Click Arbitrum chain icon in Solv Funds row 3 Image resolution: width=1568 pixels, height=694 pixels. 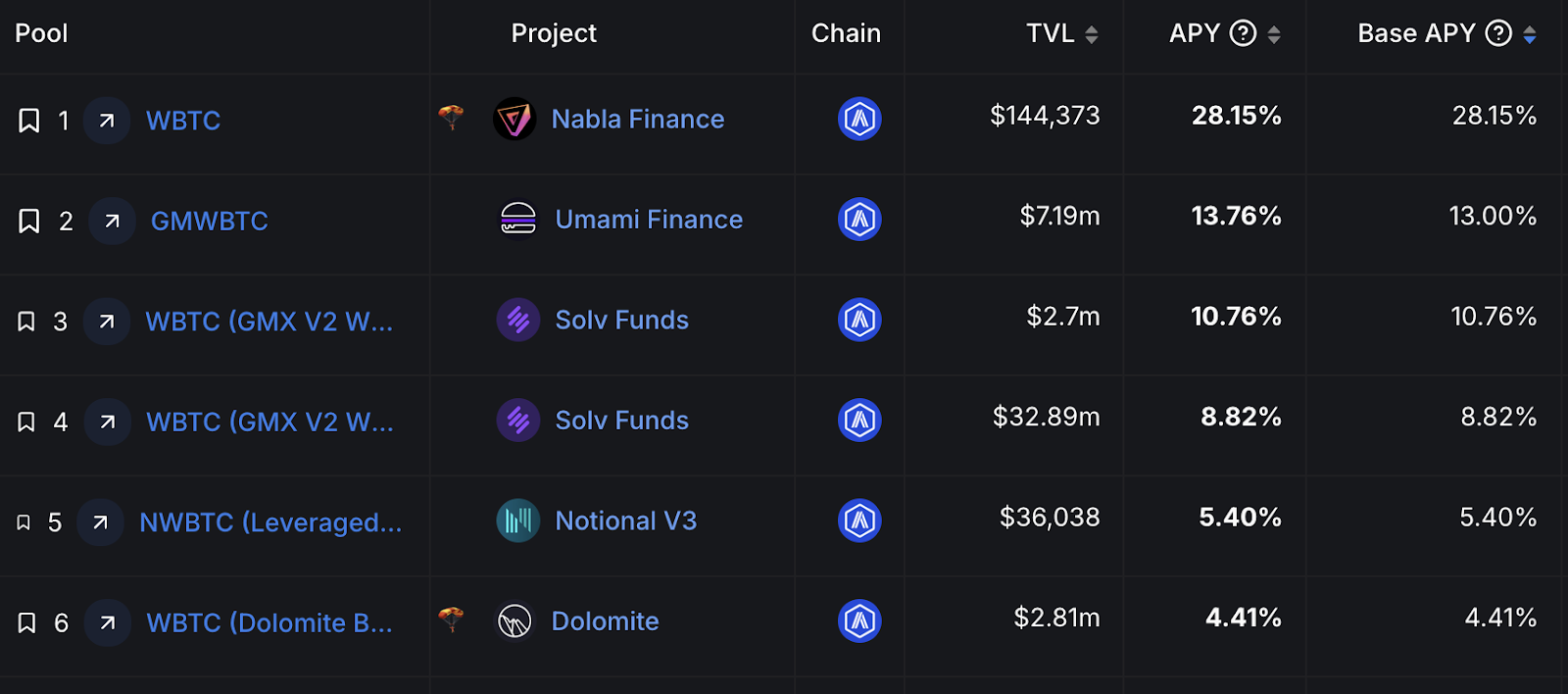click(859, 320)
